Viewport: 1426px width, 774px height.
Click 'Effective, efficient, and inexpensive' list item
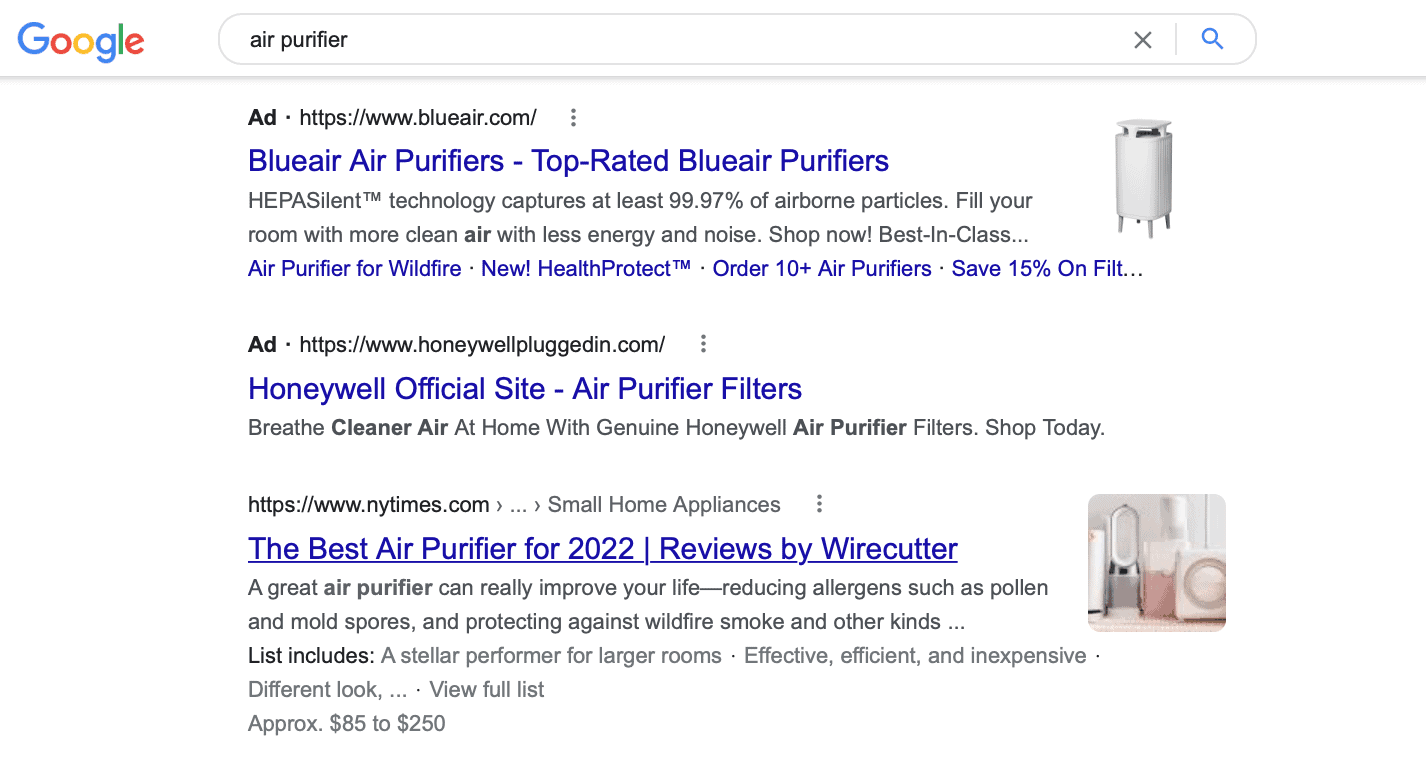tap(915, 656)
